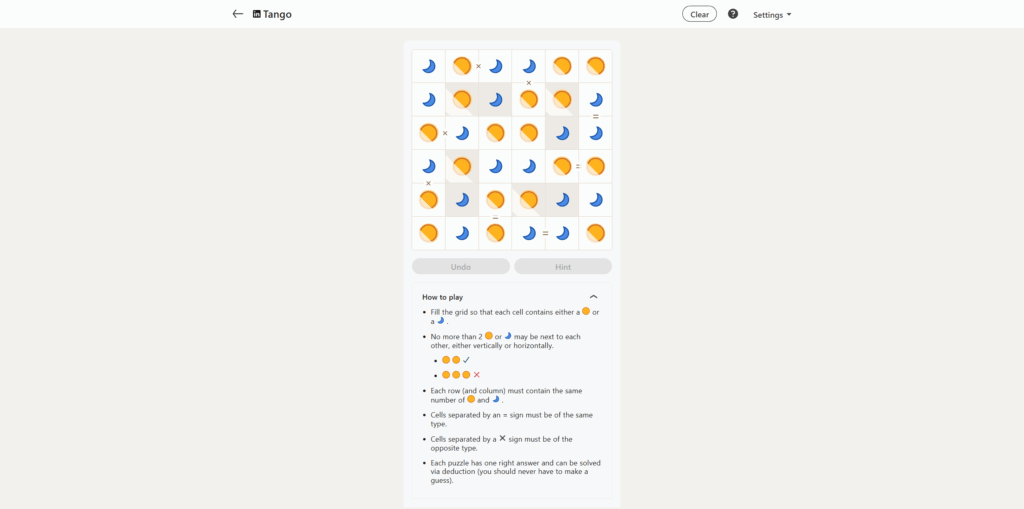Screen dimensions: 1024x509
Task: Click the Undo button
Action: 460,267
